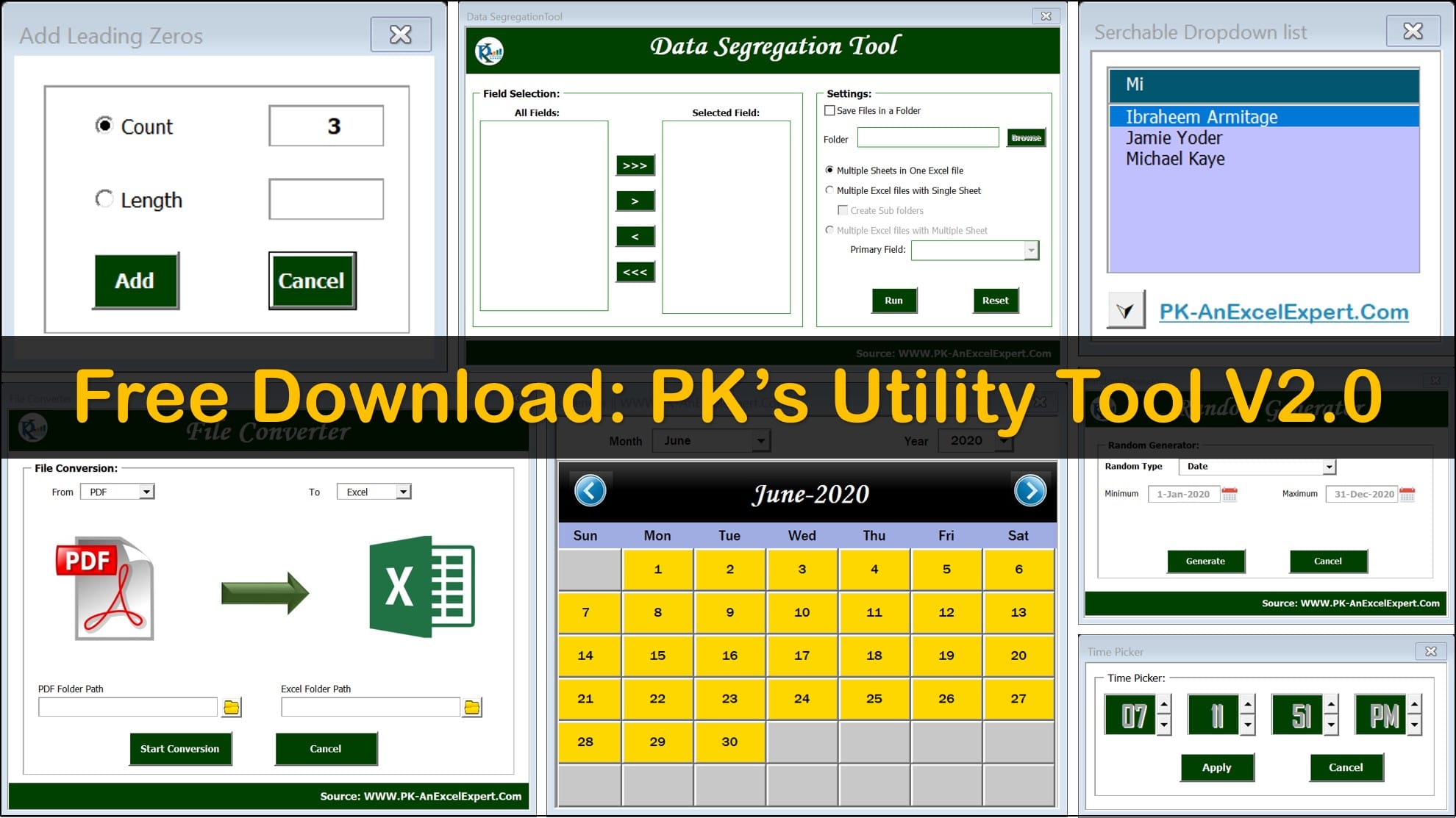Open the From format dropdown (PDF)
Image resolution: width=1456 pixels, height=818 pixels.
coord(147,492)
